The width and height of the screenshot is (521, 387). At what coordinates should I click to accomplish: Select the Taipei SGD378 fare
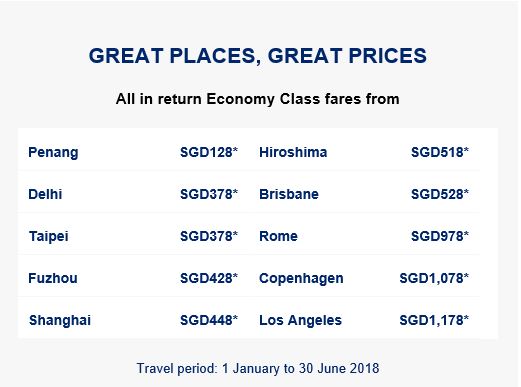pyautogui.click(x=209, y=236)
